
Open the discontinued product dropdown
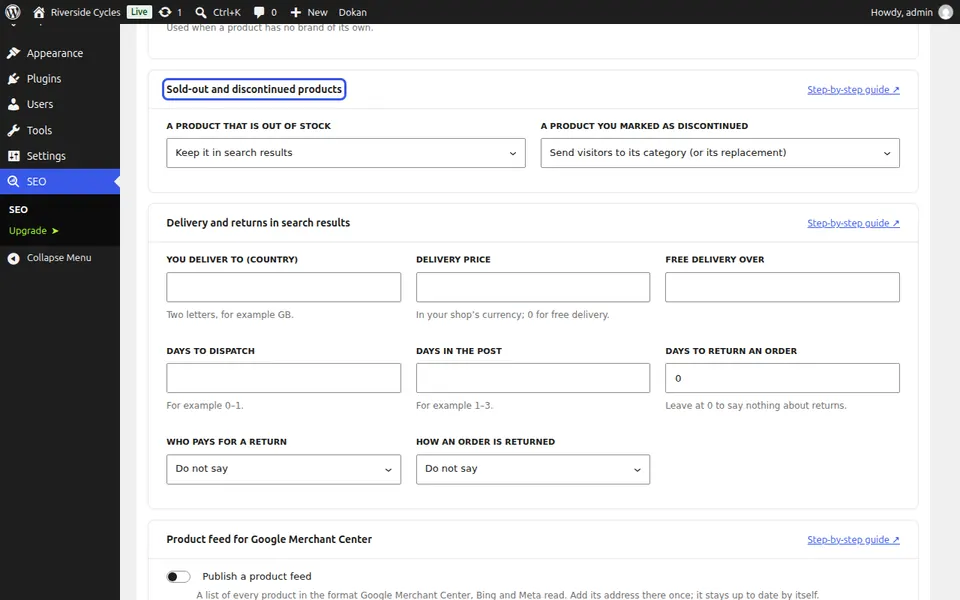(720, 153)
